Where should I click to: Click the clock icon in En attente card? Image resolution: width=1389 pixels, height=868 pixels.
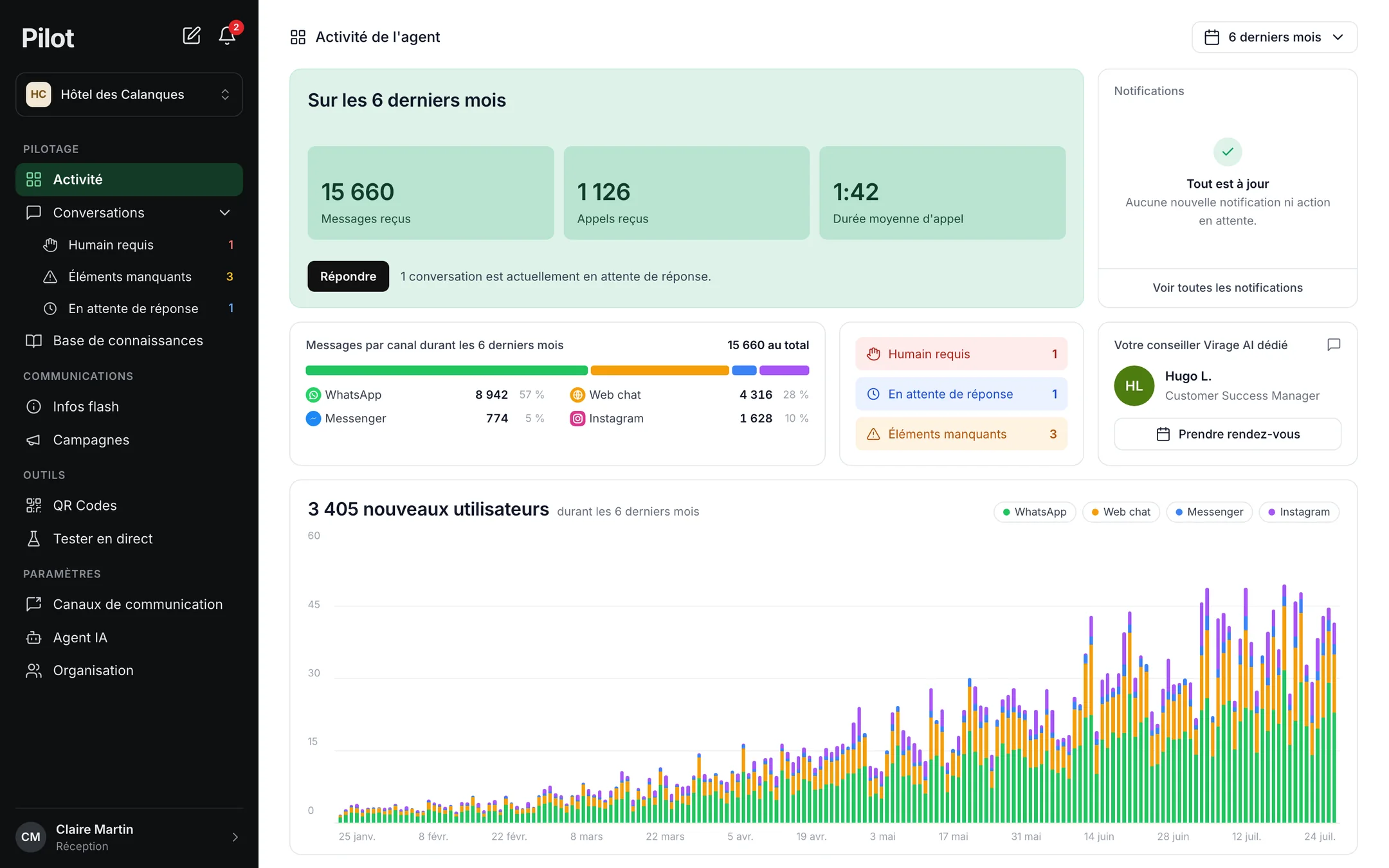click(x=873, y=394)
